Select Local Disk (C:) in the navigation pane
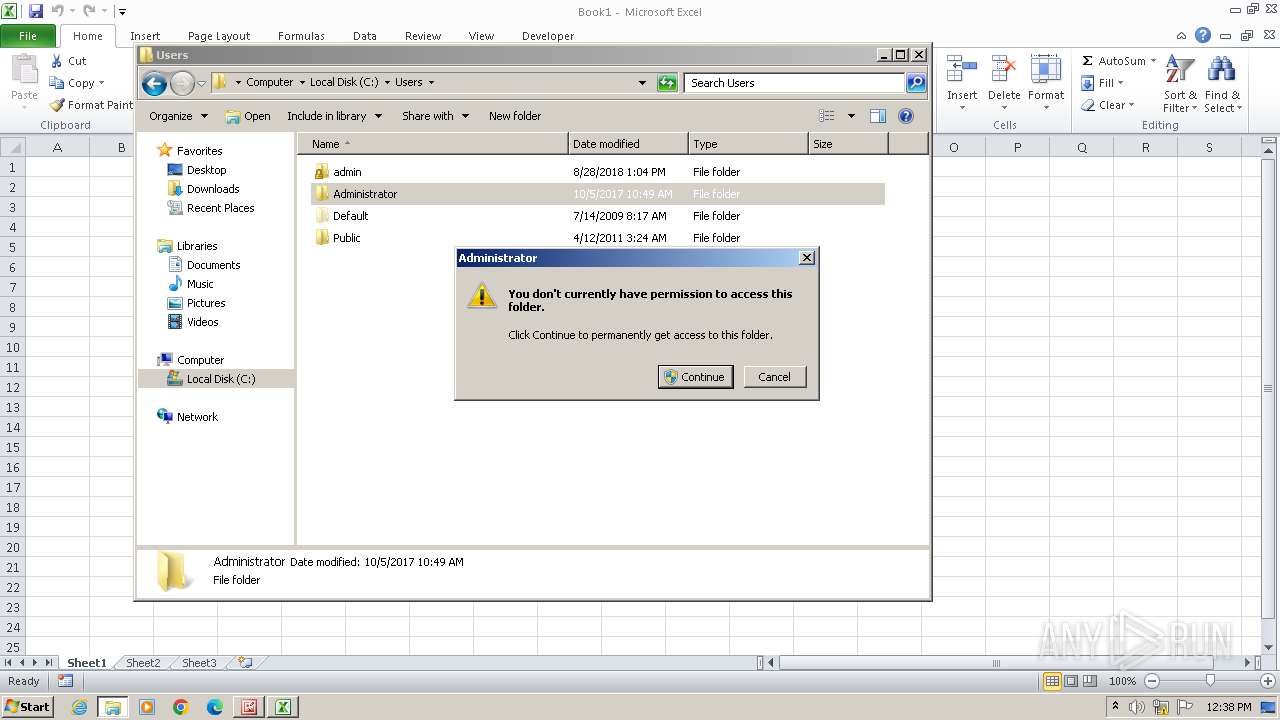 220,379
